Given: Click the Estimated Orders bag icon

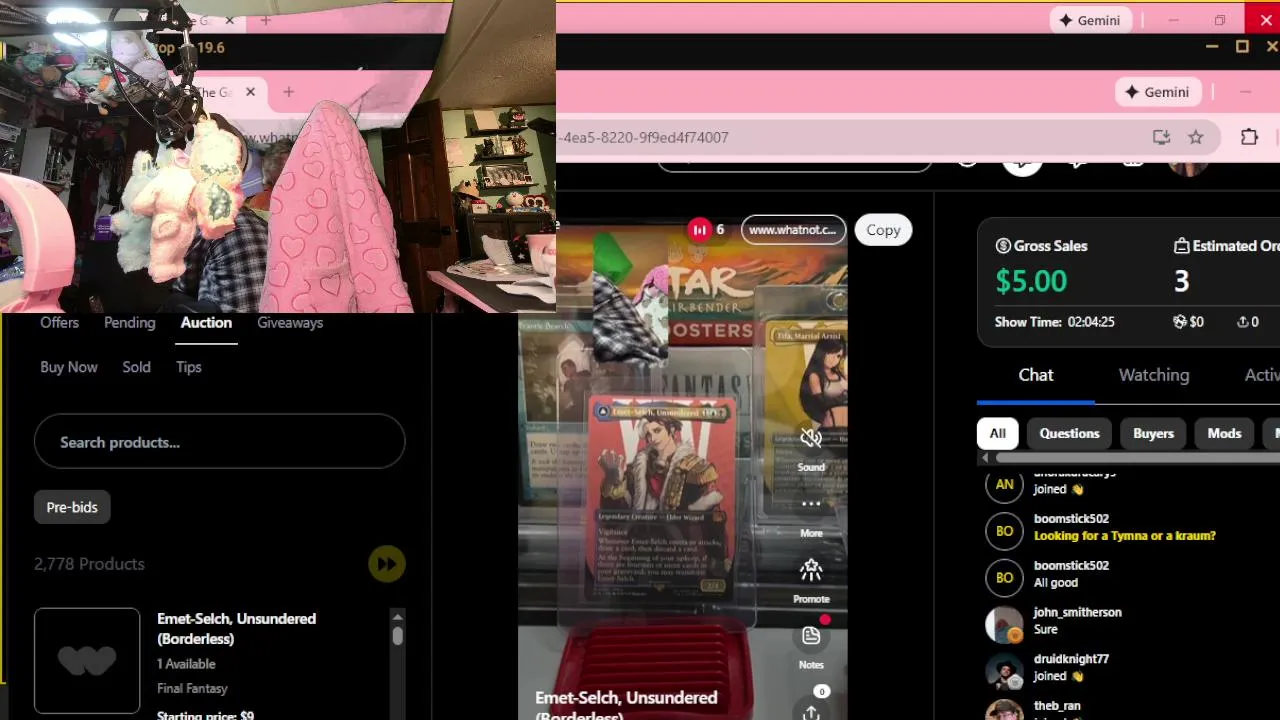Looking at the screenshot, I should (x=1181, y=246).
